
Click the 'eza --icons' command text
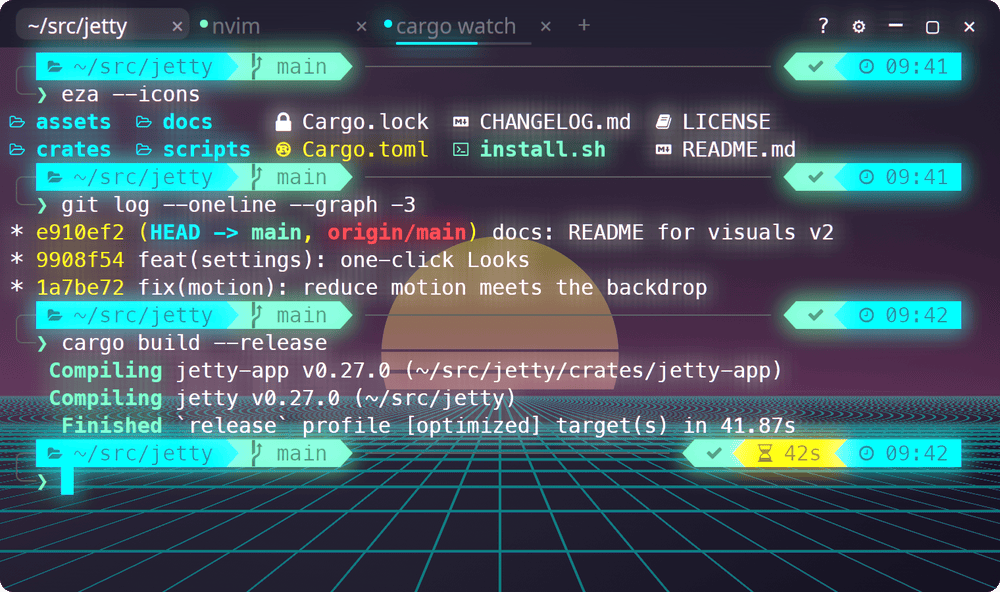pyautogui.click(x=130, y=94)
